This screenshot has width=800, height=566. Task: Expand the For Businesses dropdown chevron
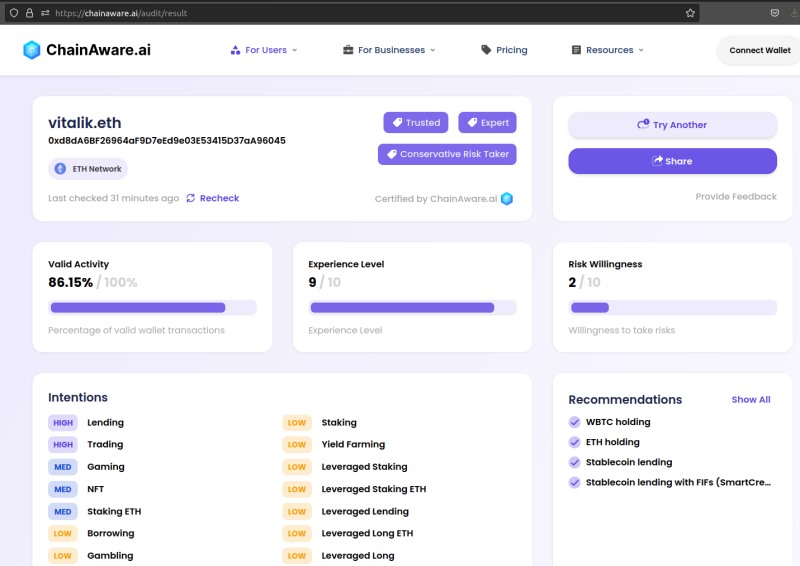pyautogui.click(x=433, y=50)
